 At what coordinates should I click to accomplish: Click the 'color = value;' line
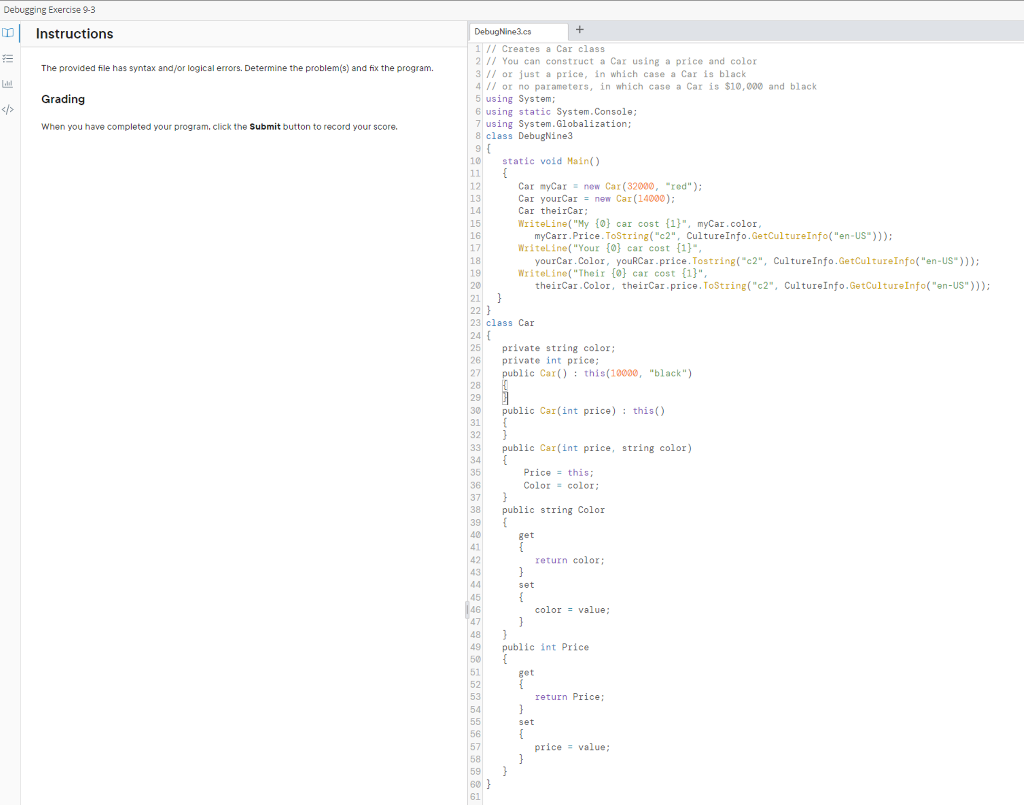(x=572, y=610)
